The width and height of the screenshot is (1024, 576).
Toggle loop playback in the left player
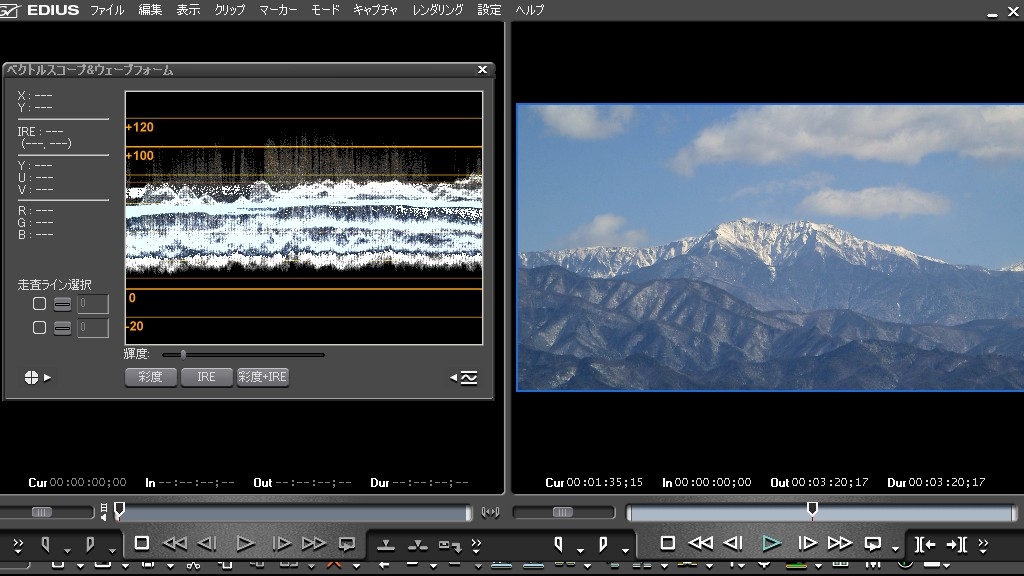[347, 543]
